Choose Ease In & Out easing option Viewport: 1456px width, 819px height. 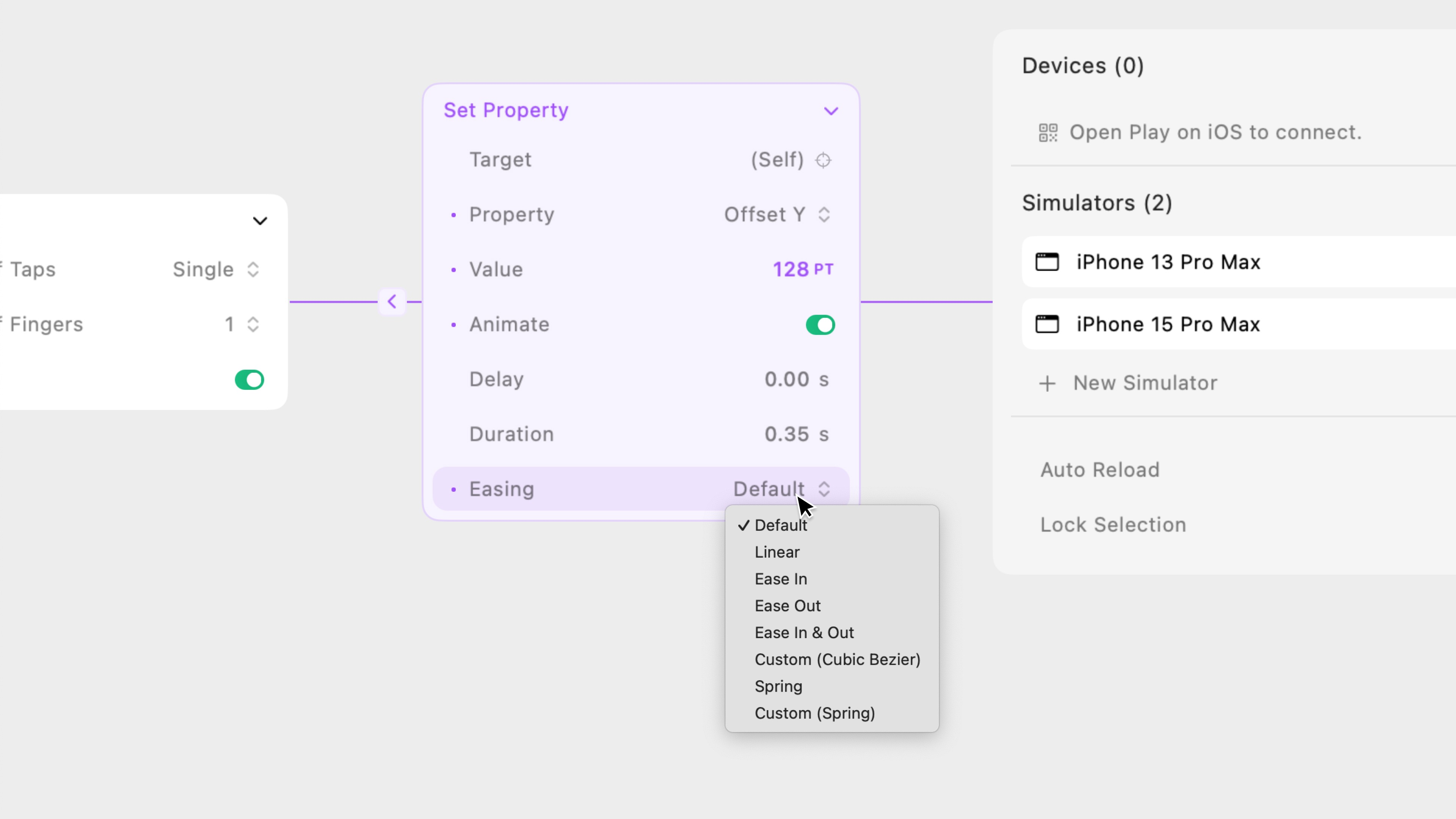tap(804, 632)
